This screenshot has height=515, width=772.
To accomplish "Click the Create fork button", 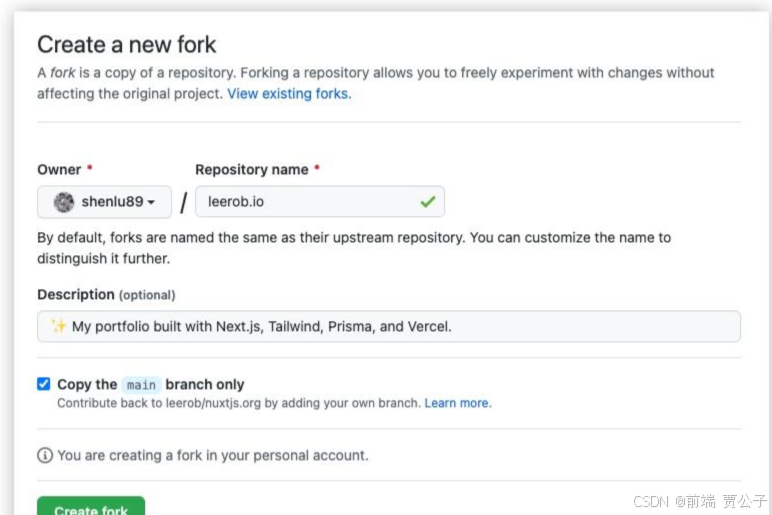I will coord(91,507).
